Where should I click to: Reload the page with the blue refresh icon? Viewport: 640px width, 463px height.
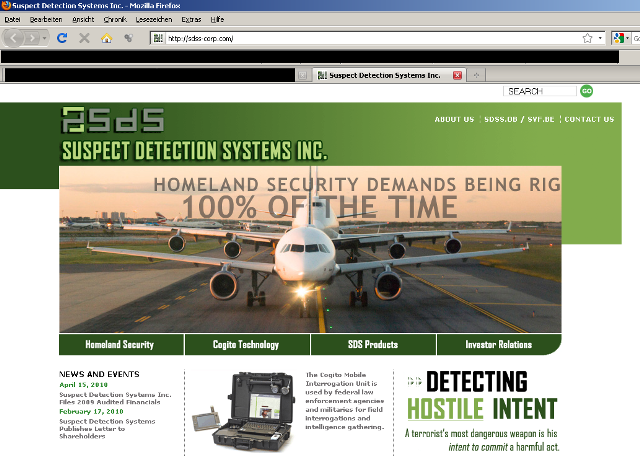point(62,38)
